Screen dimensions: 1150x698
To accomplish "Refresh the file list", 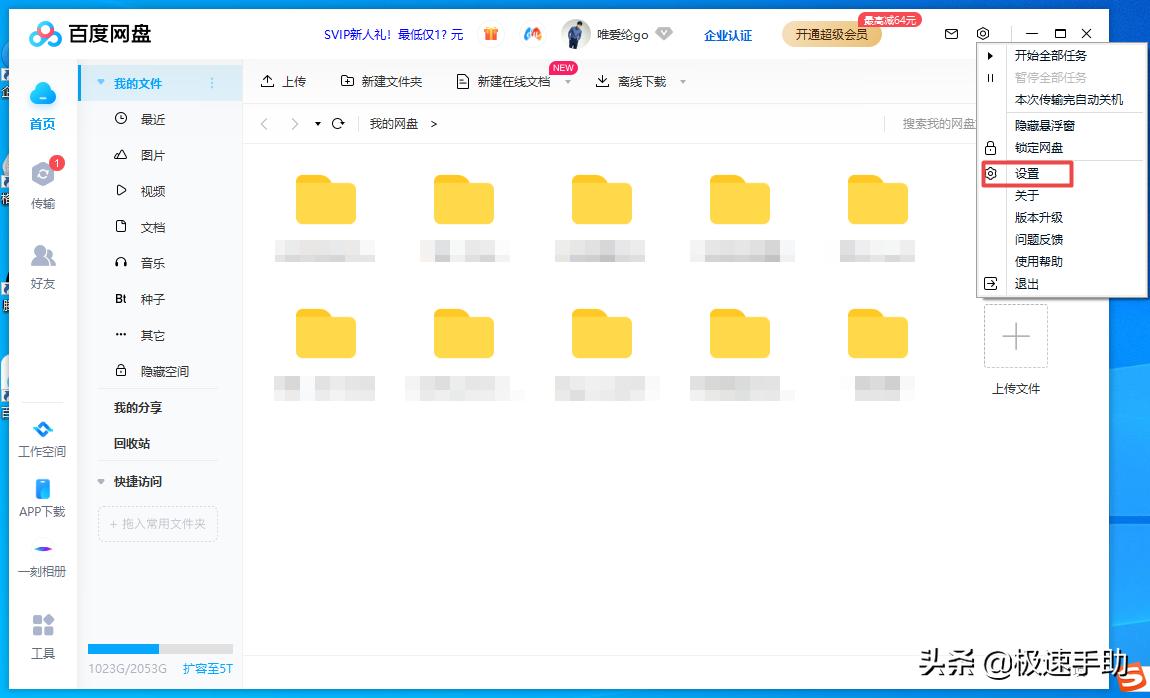I will point(338,124).
